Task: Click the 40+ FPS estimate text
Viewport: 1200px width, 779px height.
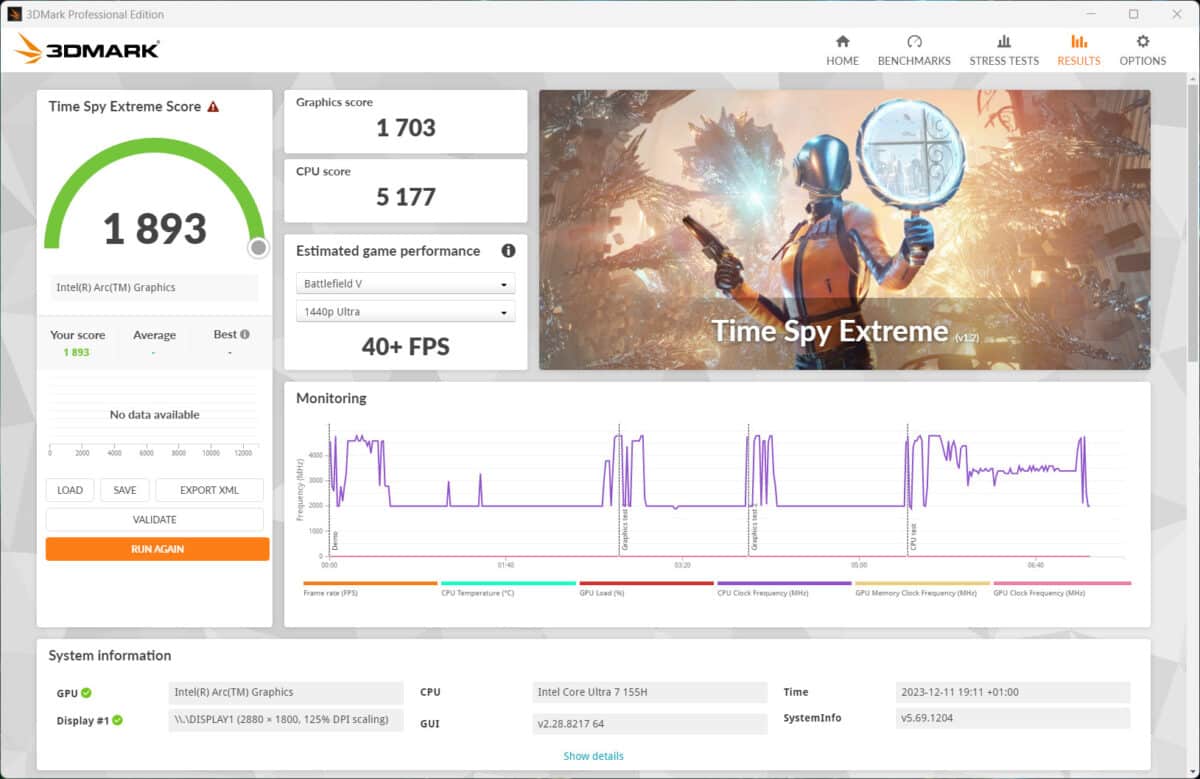Action: [406, 348]
